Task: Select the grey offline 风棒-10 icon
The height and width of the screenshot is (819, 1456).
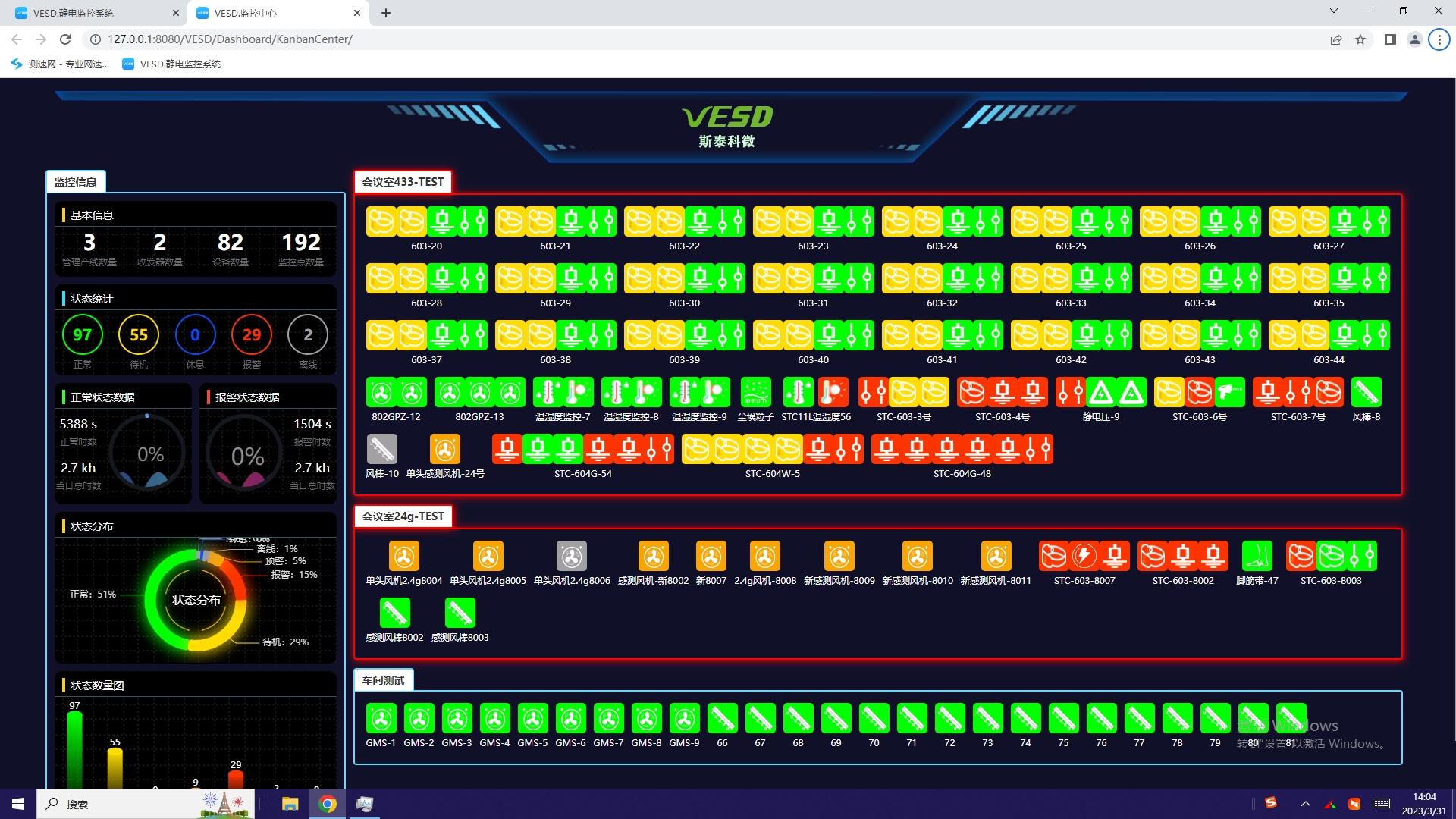Action: (x=381, y=450)
